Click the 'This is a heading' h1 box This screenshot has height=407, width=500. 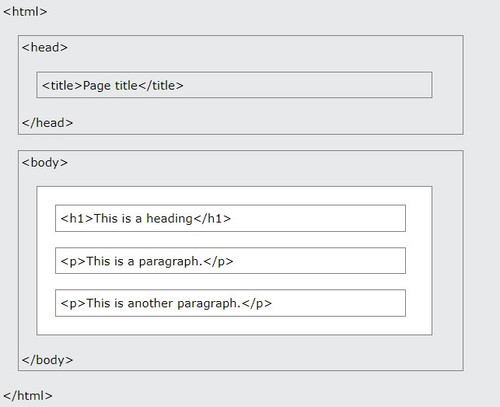point(230,218)
